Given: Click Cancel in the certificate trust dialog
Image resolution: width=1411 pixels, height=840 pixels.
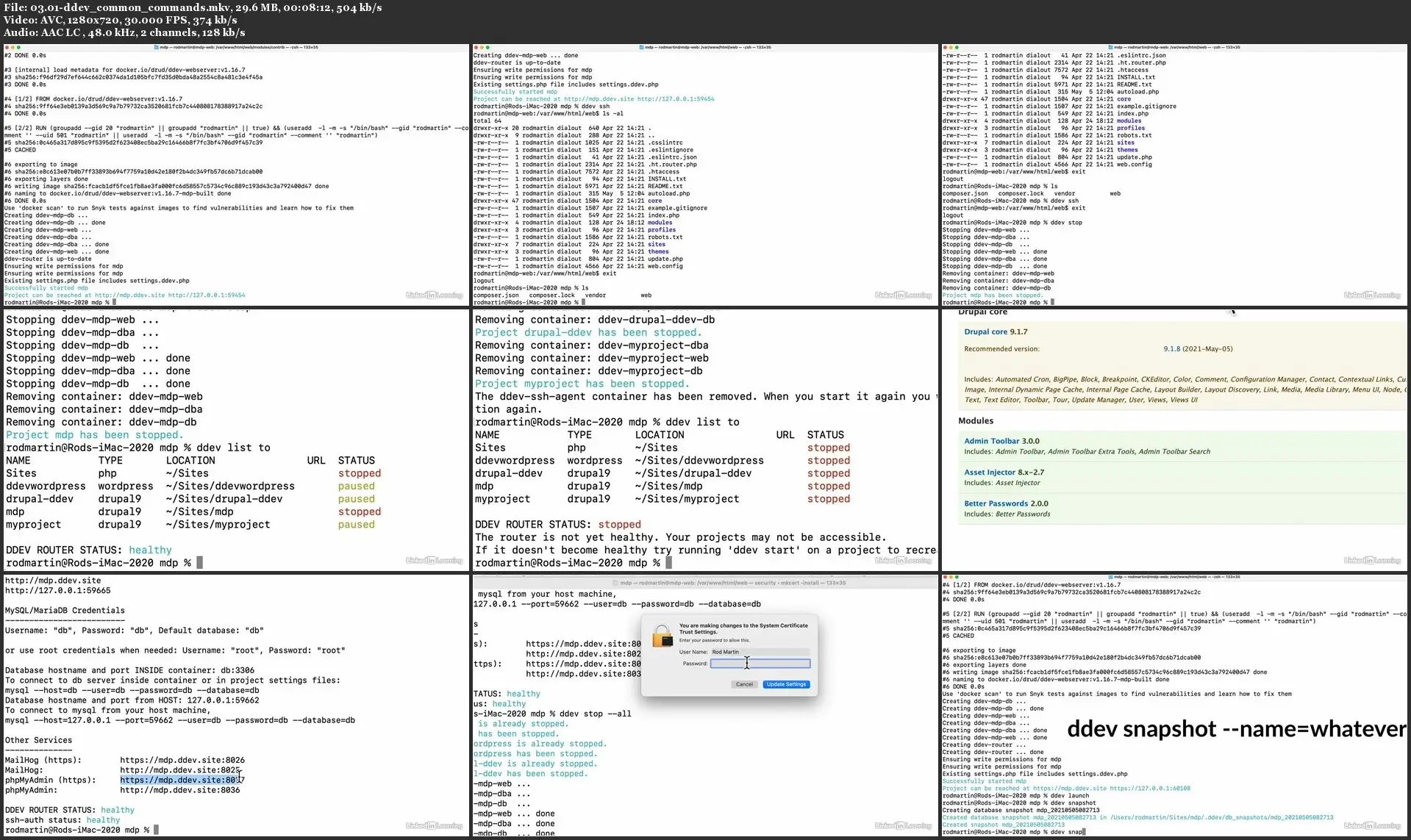Looking at the screenshot, I should (x=744, y=684).
